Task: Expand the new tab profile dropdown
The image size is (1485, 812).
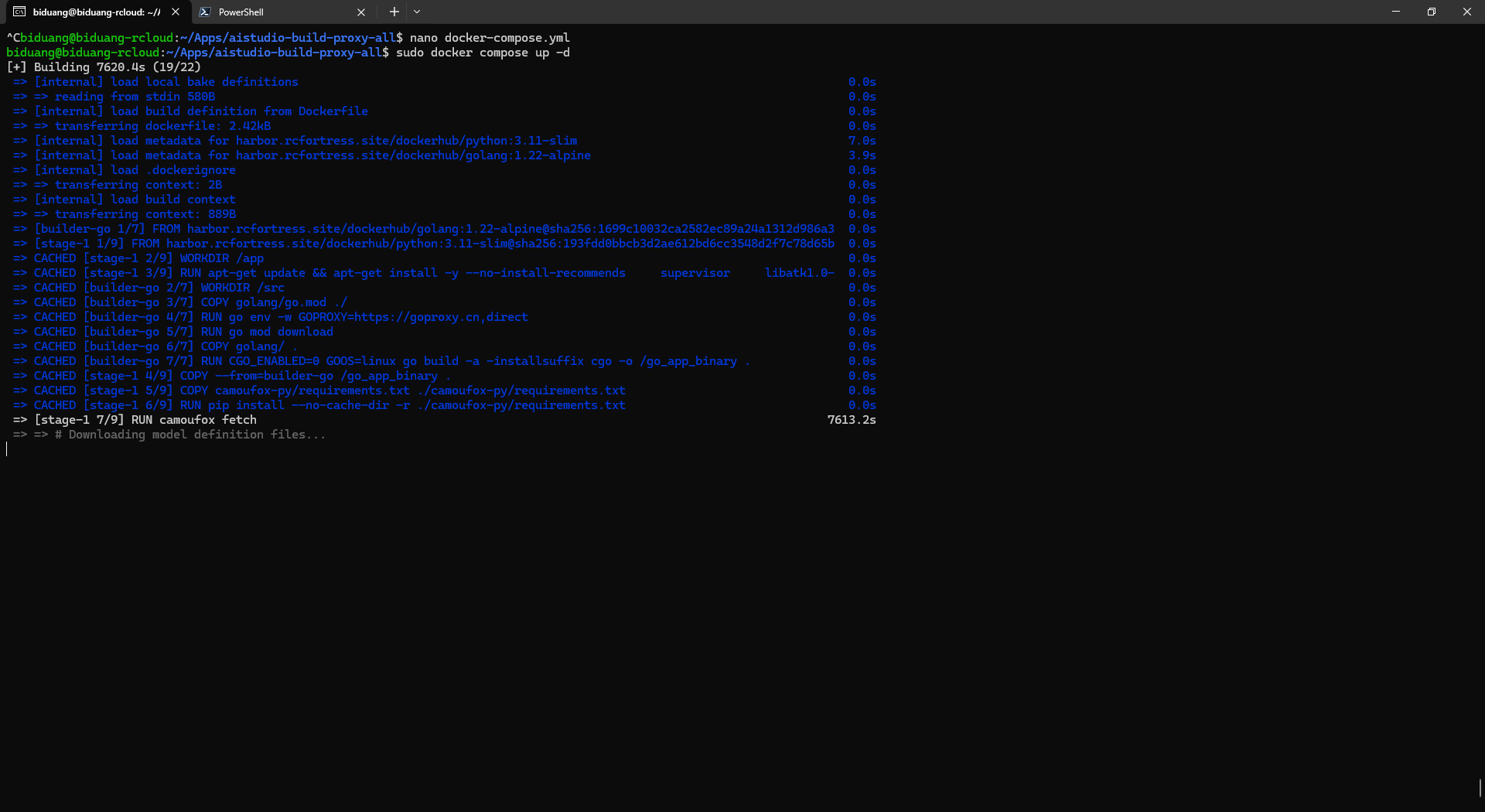Action: click(417, 12)
